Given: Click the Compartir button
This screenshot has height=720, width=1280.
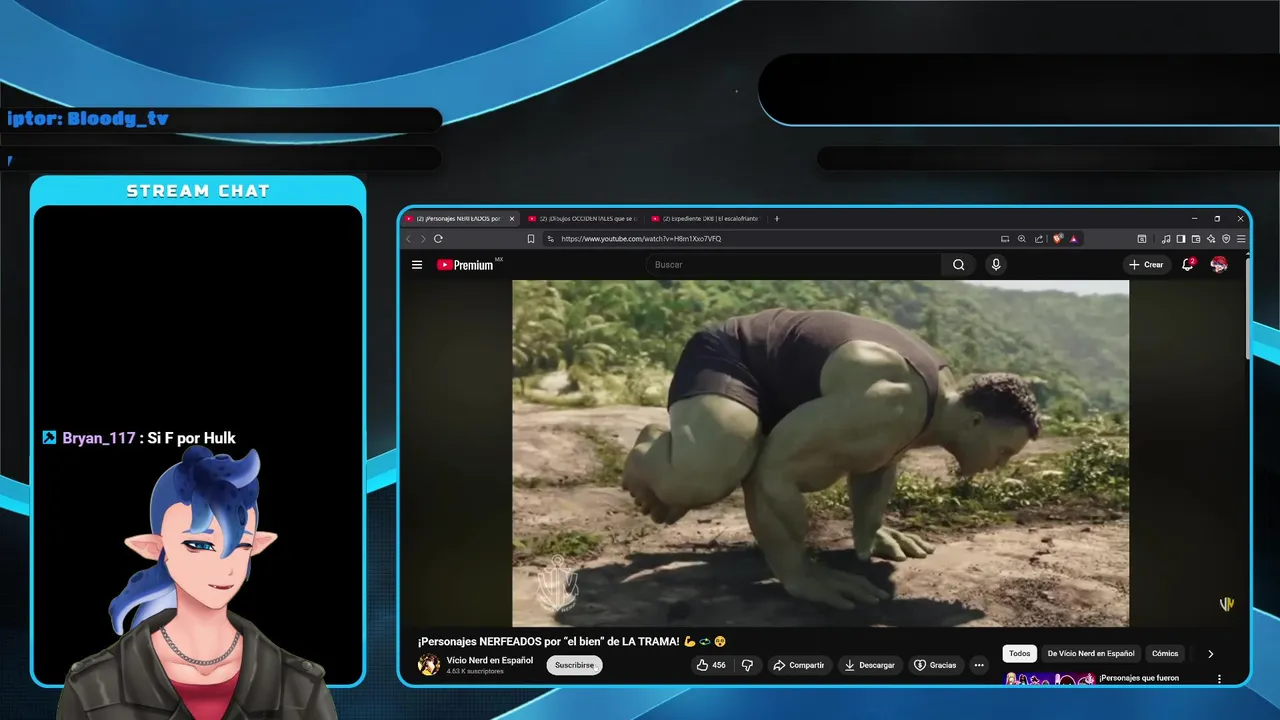Looking at the screenshot, I should point(798,665).
